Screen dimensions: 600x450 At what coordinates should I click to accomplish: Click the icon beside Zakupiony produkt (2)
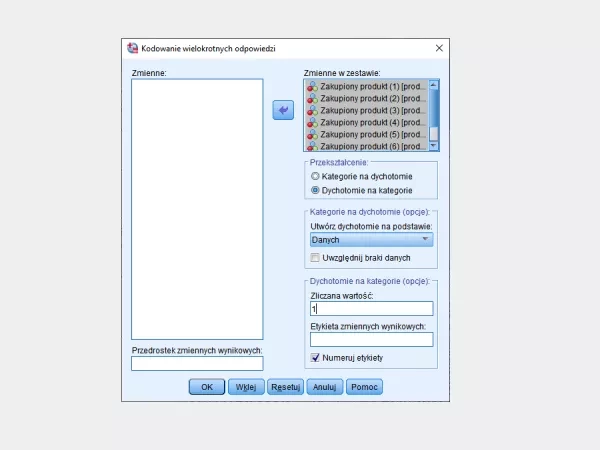click(312, 99)
